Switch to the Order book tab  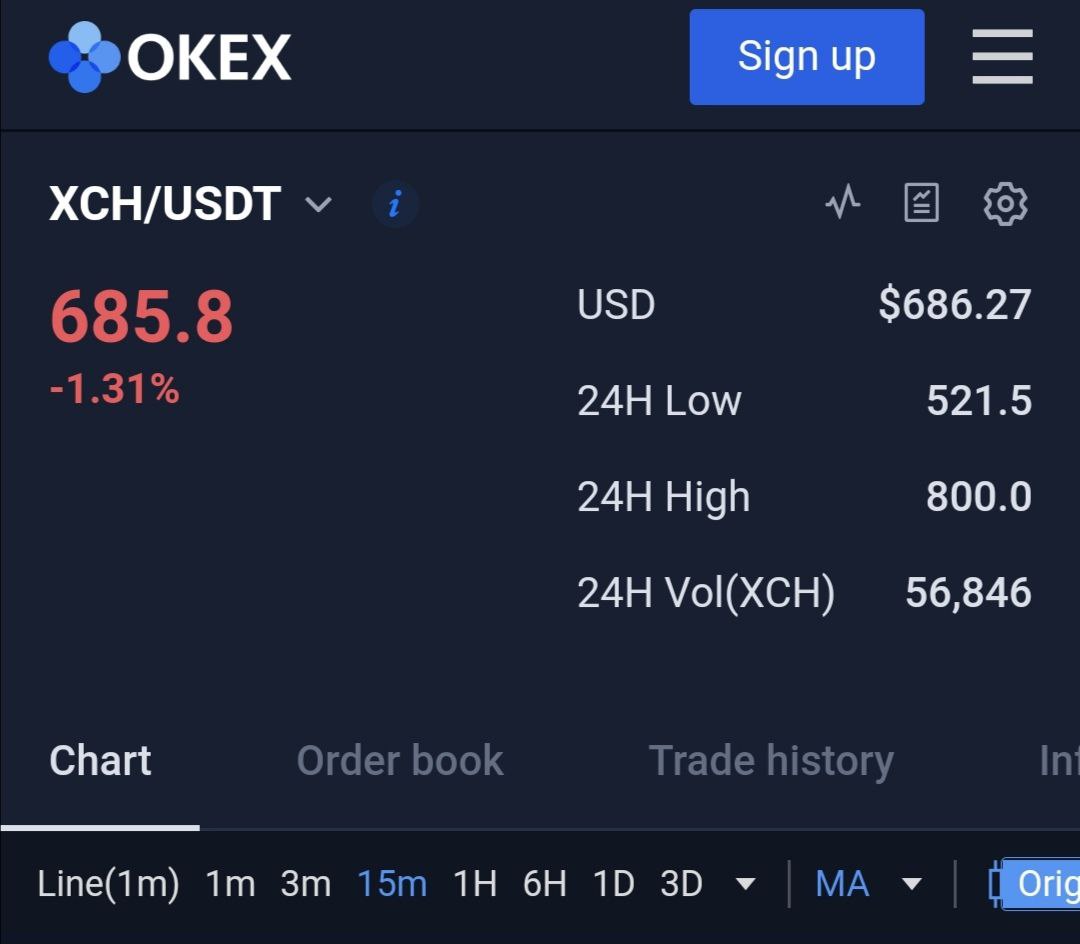399,760
